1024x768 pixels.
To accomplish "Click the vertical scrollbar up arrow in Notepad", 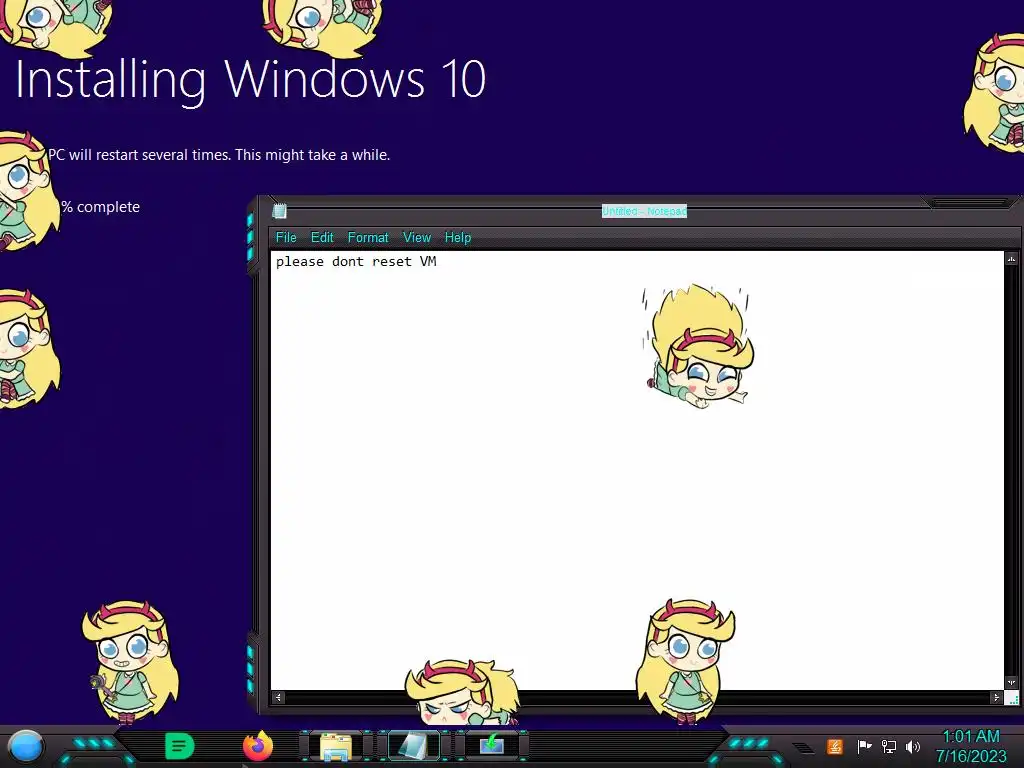I will [1012, 259].
